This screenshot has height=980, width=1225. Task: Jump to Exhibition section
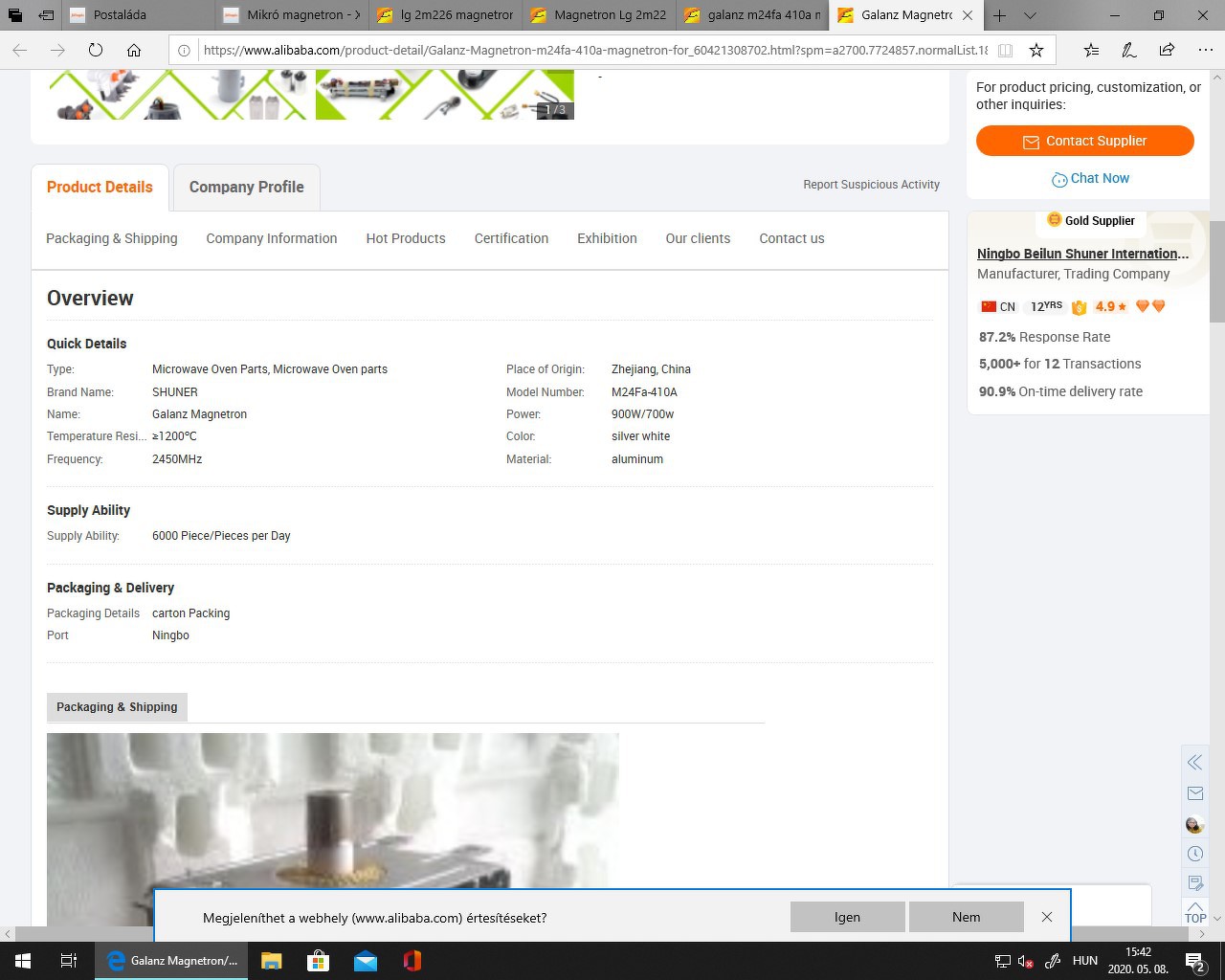(x=607, y=239)
